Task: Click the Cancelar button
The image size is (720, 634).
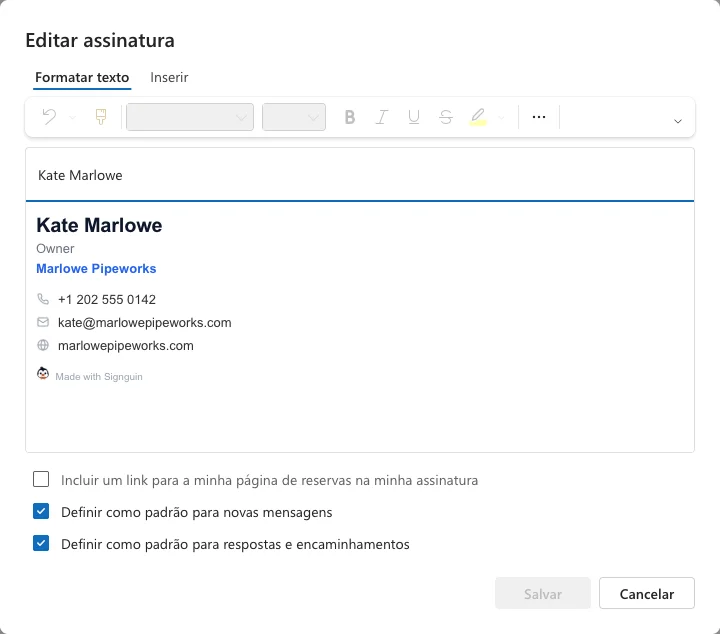Action: 647,594
